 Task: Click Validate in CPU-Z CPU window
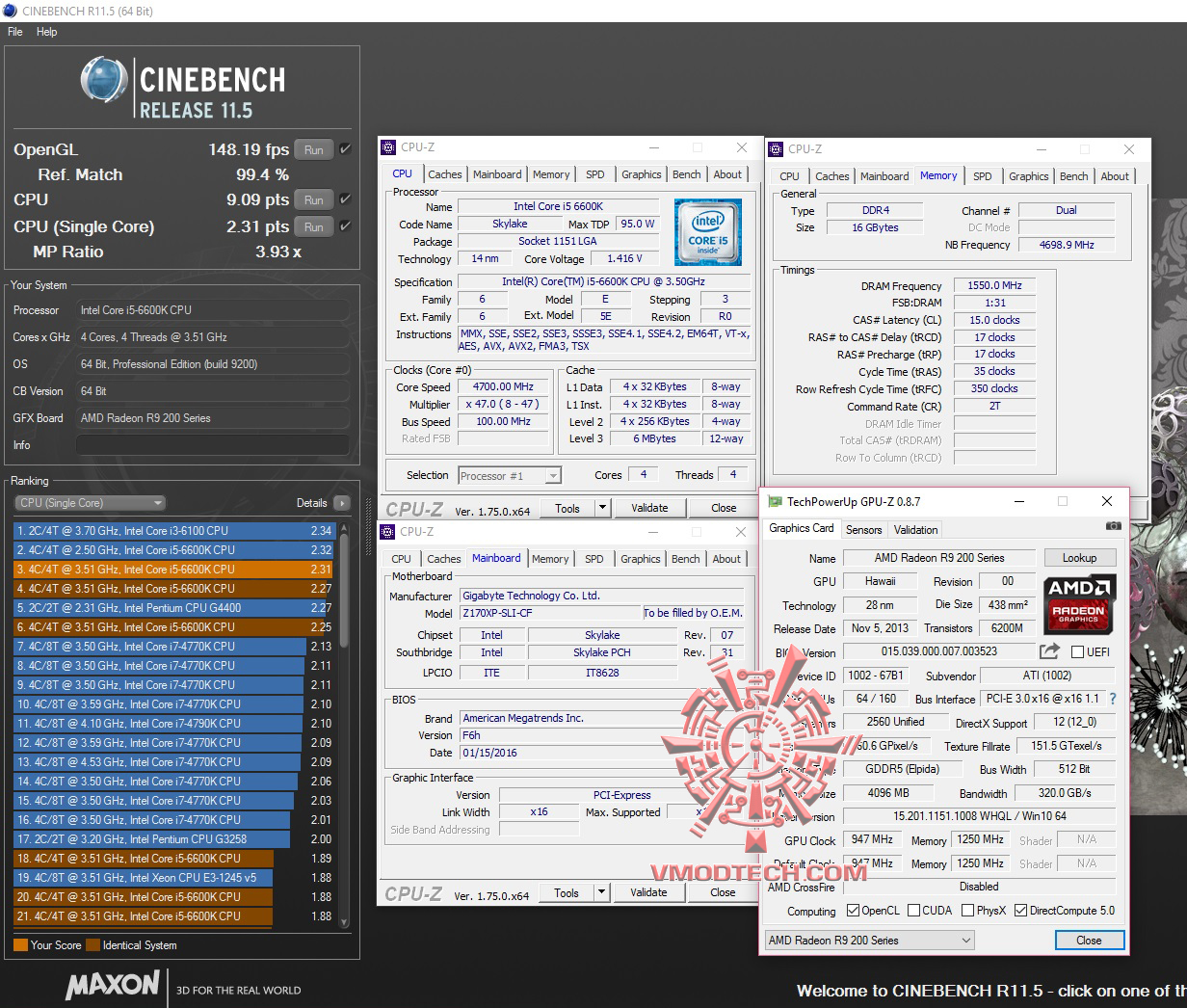[x=649, y=508]
